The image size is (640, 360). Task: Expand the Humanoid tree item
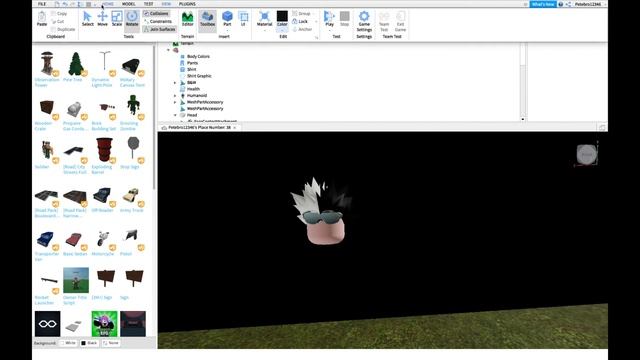175,96
